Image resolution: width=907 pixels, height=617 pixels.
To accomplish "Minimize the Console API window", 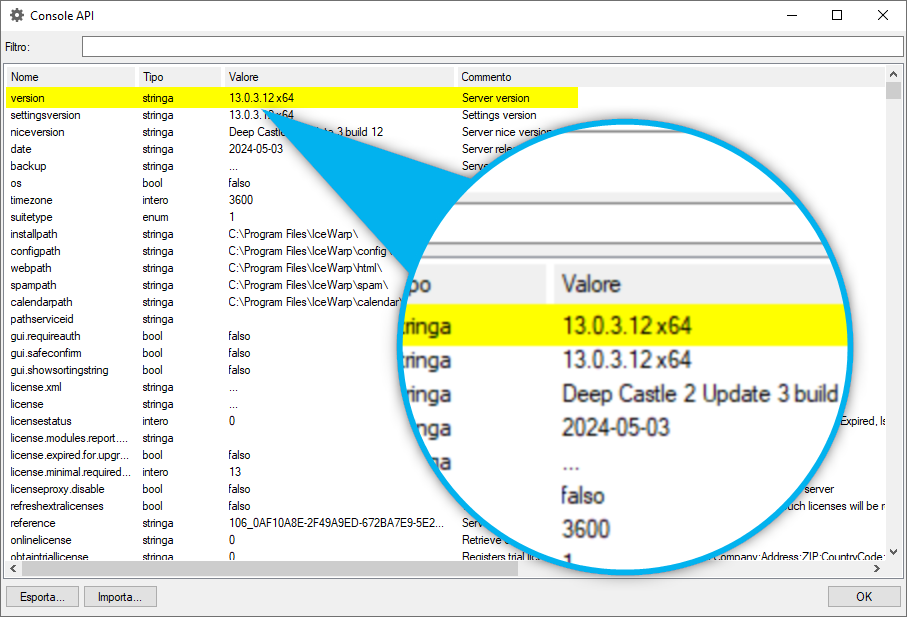I will pyautogui.click(x=791, y=16).
